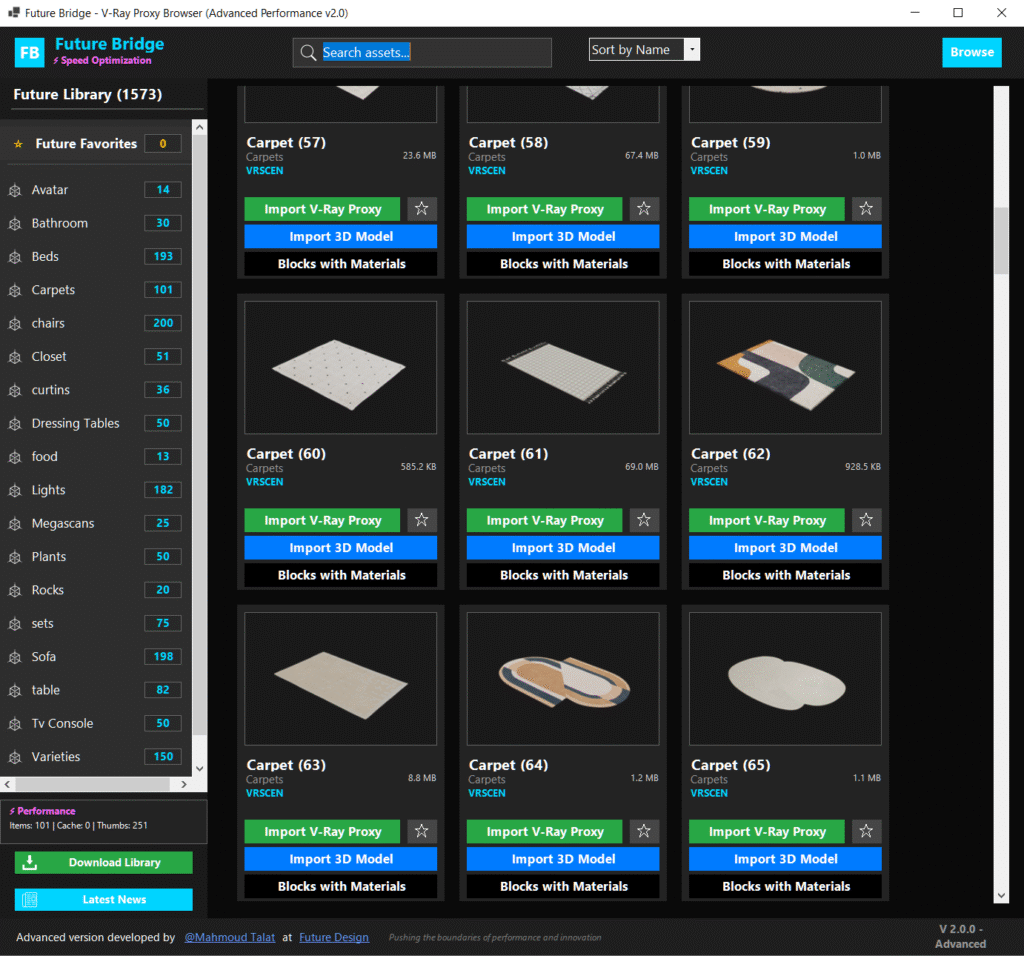Click the newspaper icon on Latest News
Viewport: 1024px width, 956px height.
[30, 900]
